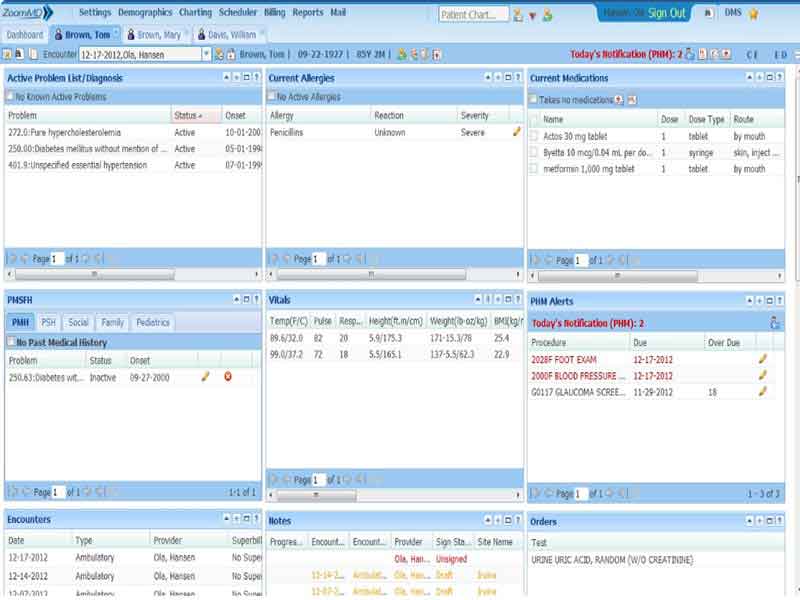Click the gold star icon beside DMS
The height and width of the screenshot is (600, 800).
(x=753, y=14)
